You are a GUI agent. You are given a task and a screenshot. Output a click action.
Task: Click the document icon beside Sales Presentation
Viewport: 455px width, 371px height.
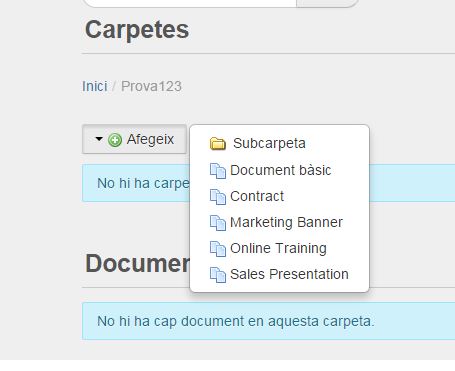[218, 275]
